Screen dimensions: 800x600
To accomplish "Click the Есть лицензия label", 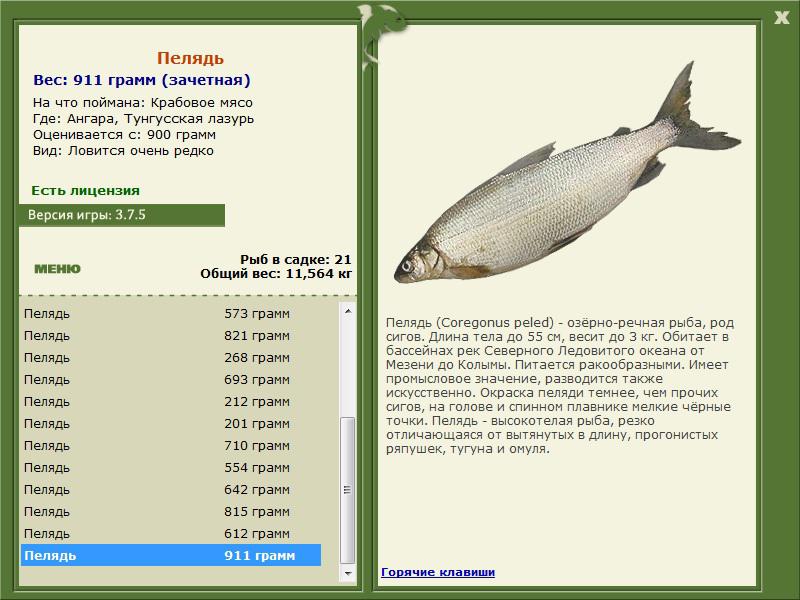I will coord(85,190).
